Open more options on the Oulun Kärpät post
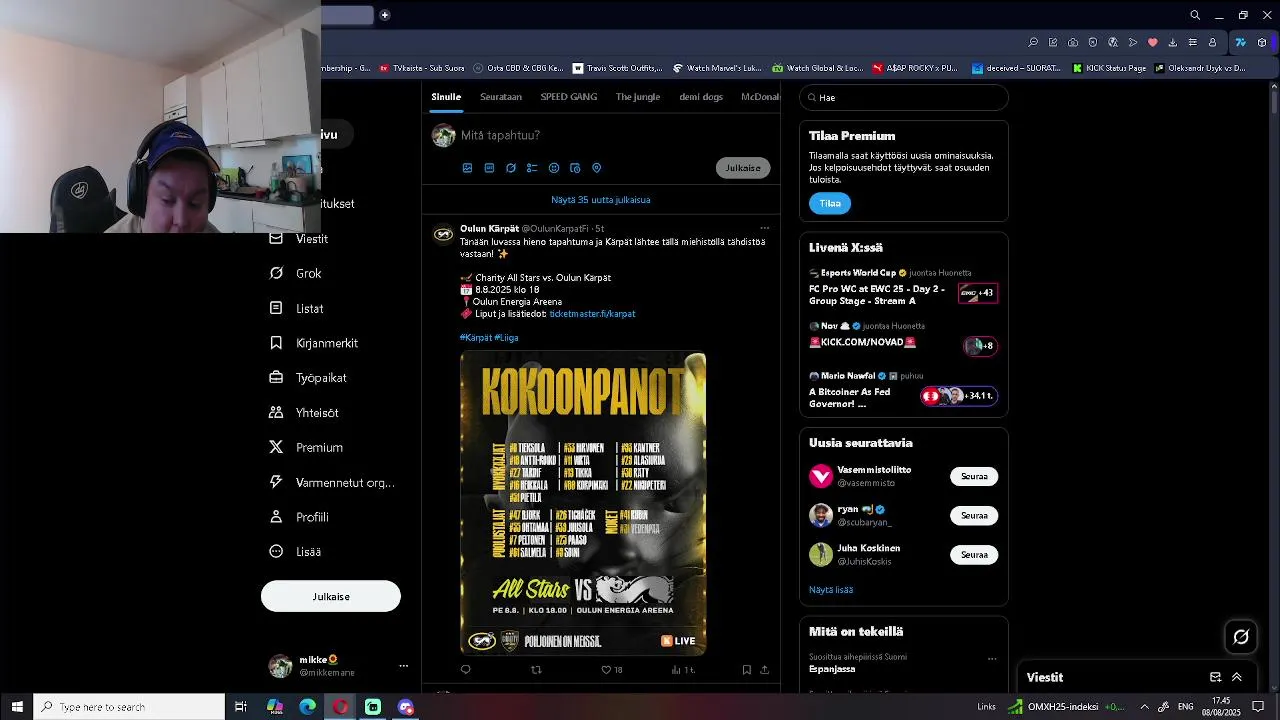This screenshot has height=720, width=1280. pos(765,228)
